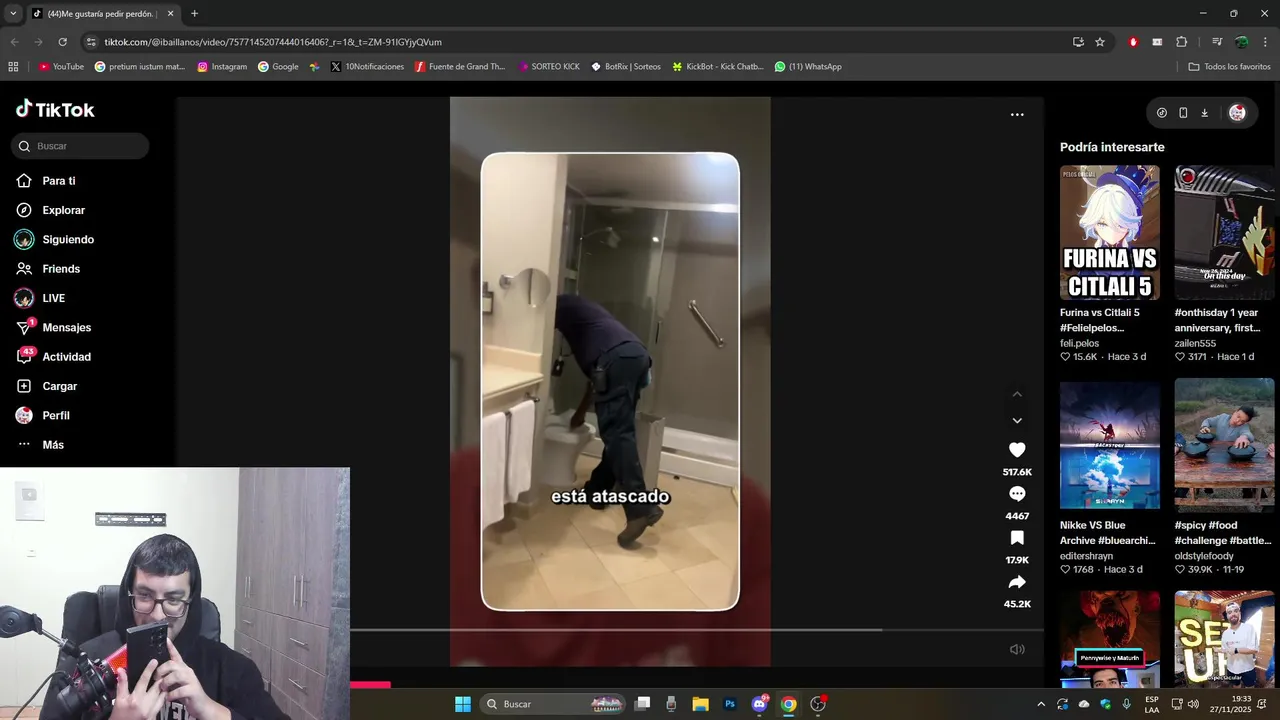Go to previous video with up chevron

tap(1017, 394)
